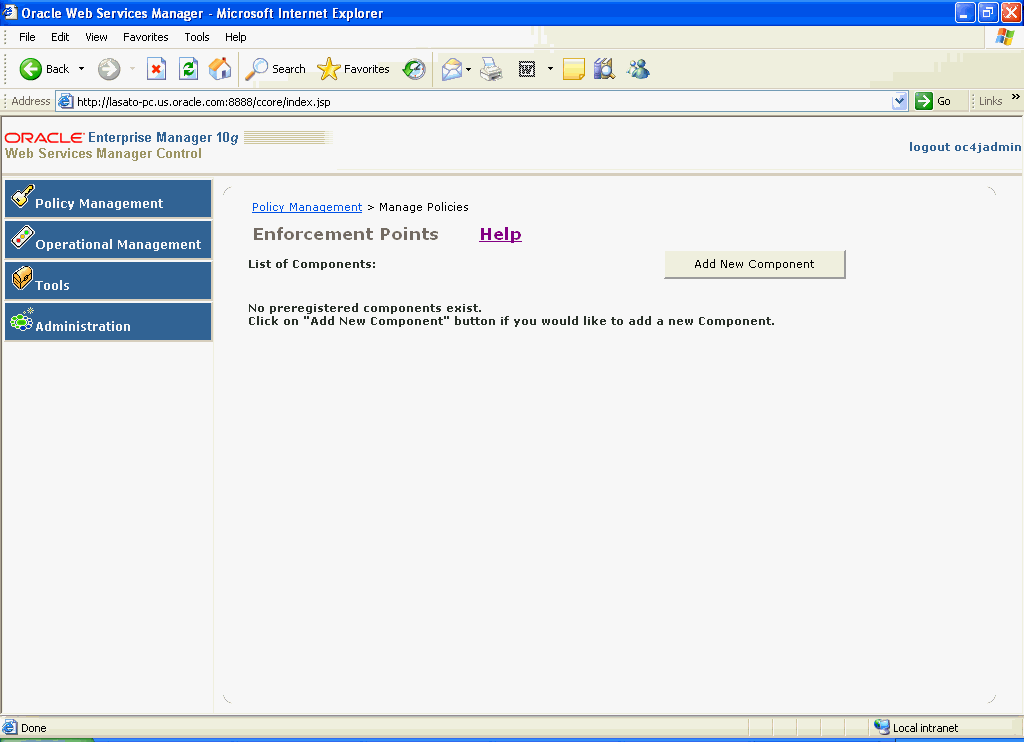This screenshot has width=1024, height=742.
Task: Click "No preregistered components exist." message
Action: point(365,308)
